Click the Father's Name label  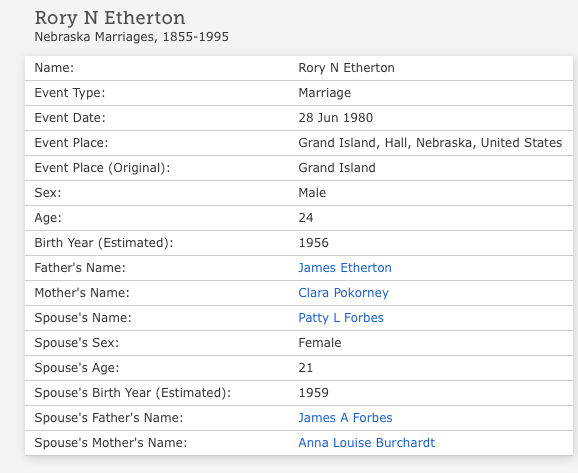80,268
